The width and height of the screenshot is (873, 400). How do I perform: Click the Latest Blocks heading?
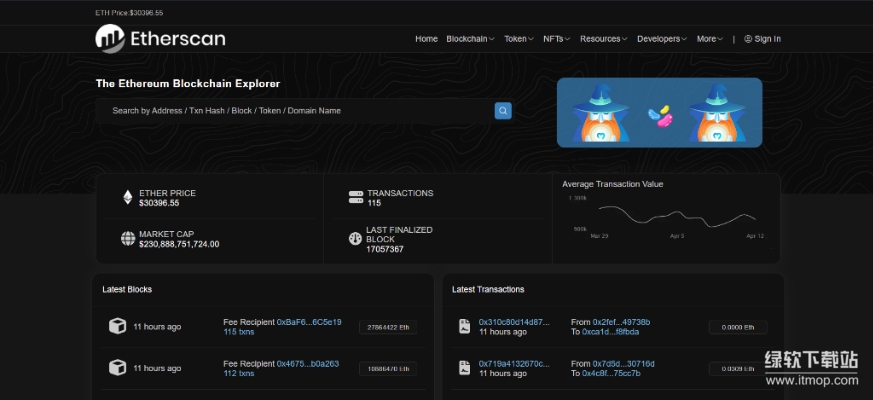(127, 289)
